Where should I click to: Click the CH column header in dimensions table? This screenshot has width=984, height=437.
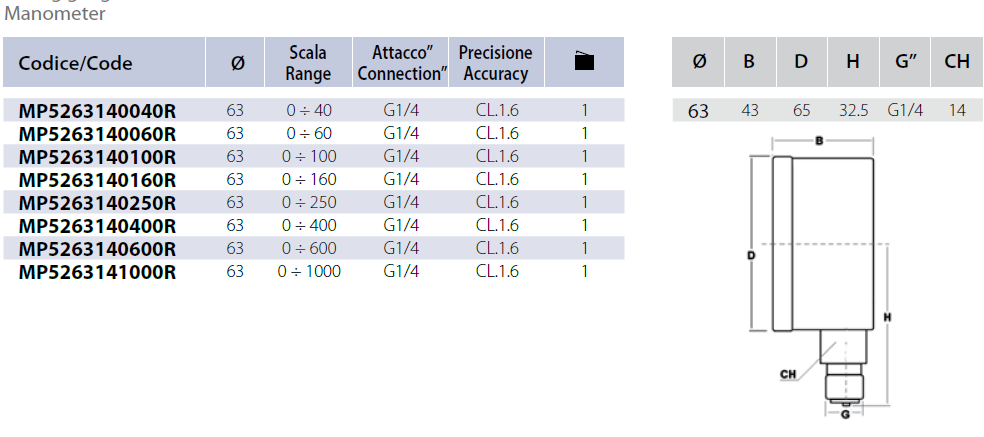pyautogui.click(x=957, y=62)
